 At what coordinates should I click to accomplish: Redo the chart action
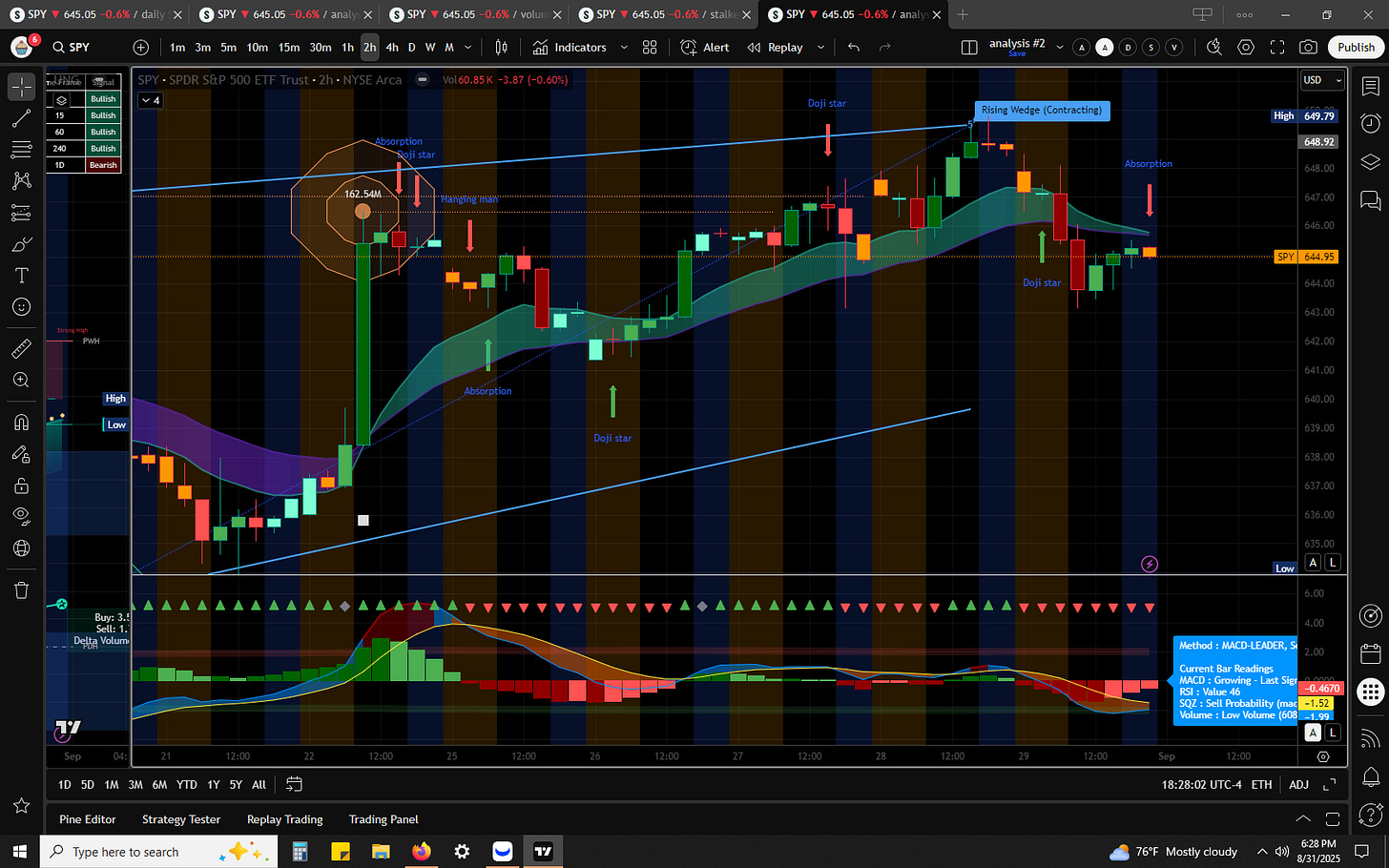point(884,47)
